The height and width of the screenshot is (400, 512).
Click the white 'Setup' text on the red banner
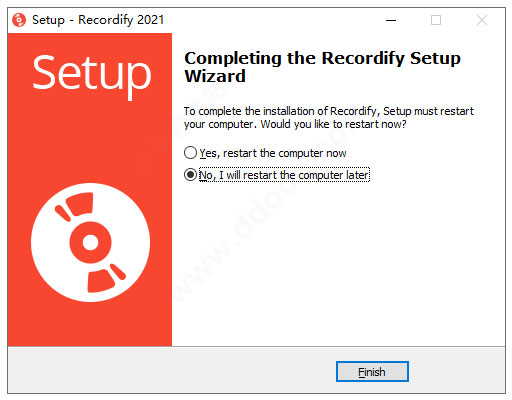tap(92, 74)
